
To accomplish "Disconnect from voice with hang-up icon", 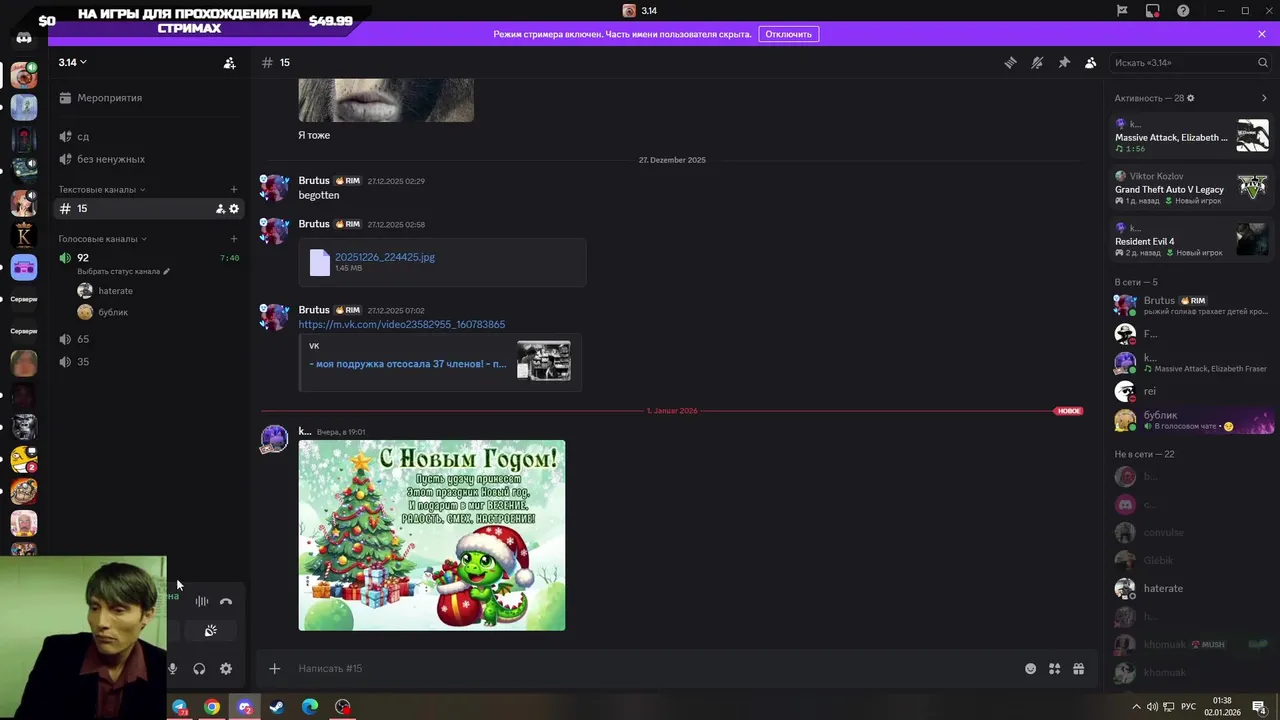I will (226, 601).
